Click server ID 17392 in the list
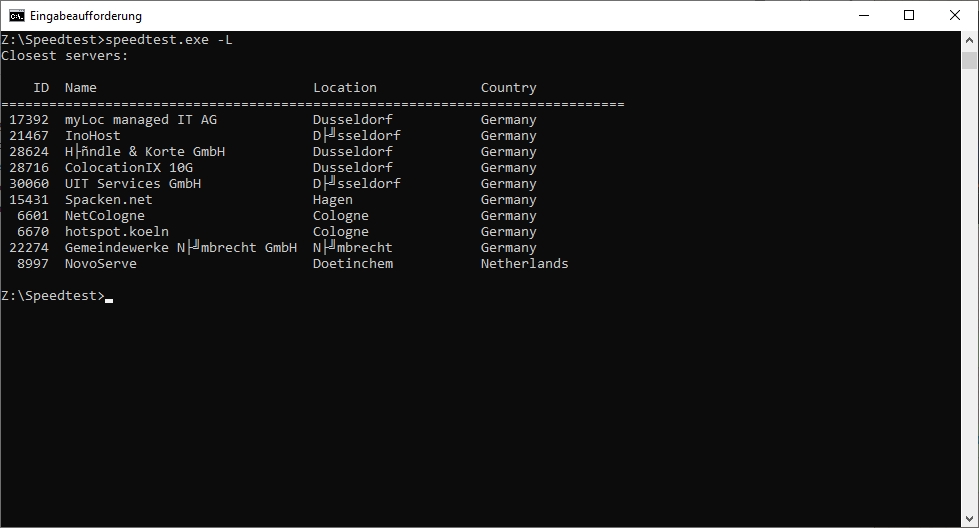This screenshot has height=528, width=979. click(29, 120)
